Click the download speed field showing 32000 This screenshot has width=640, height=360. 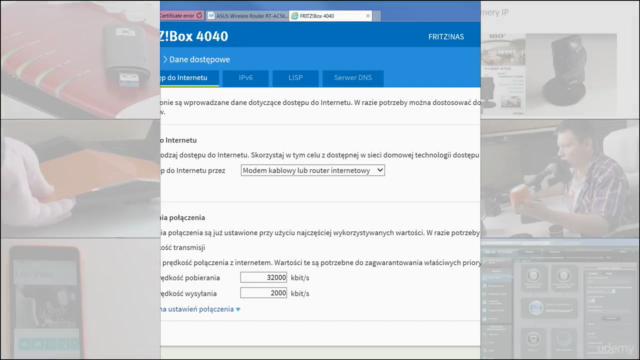[264, 278]
